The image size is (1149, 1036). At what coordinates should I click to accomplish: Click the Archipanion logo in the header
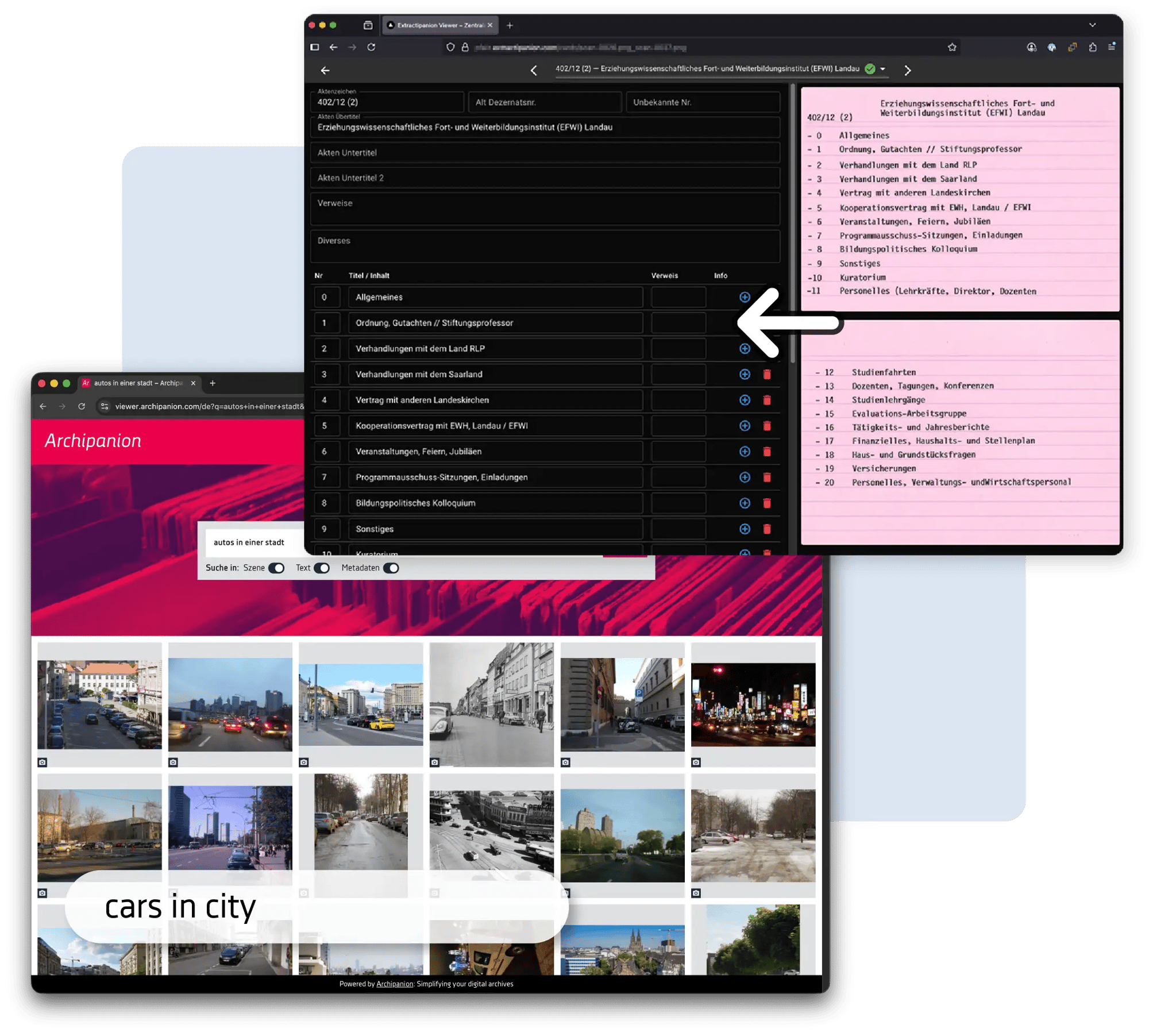[x=93, y=441]
